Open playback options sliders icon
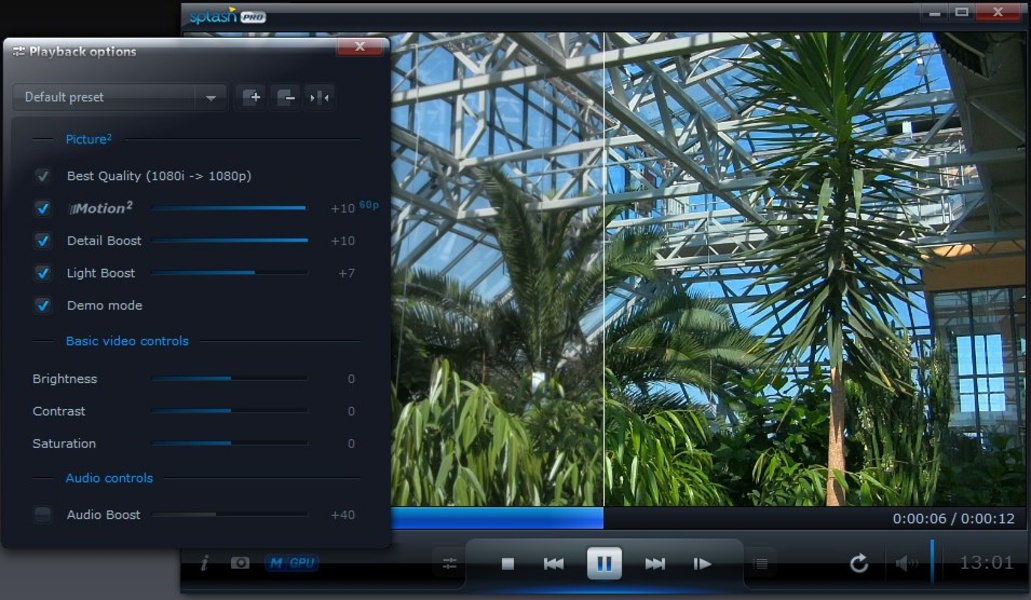Screen dimensions: 1031x600 (x=450, y=564)
